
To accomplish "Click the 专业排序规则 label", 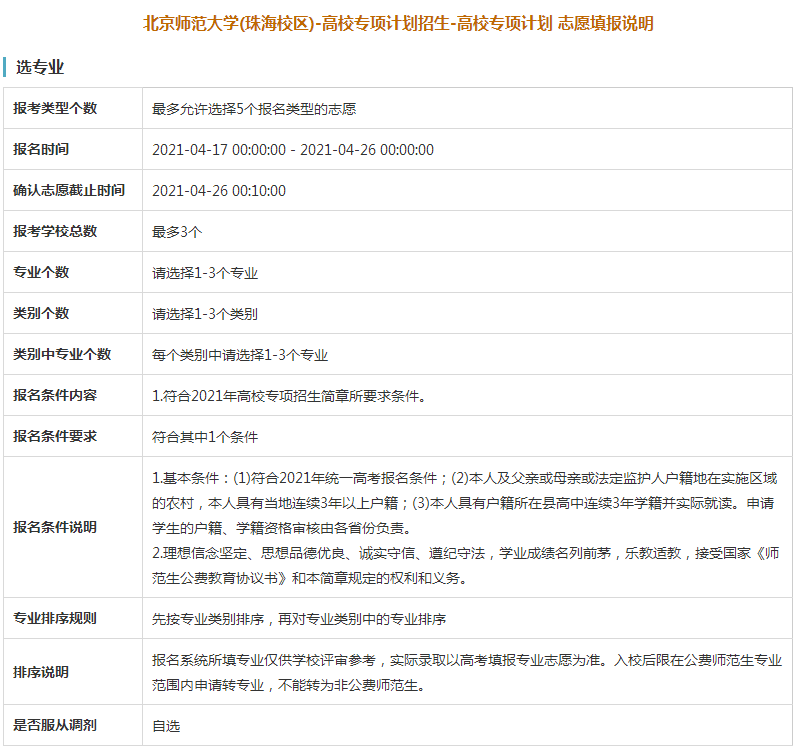I will pyautogui.click(x=55, y=619).
